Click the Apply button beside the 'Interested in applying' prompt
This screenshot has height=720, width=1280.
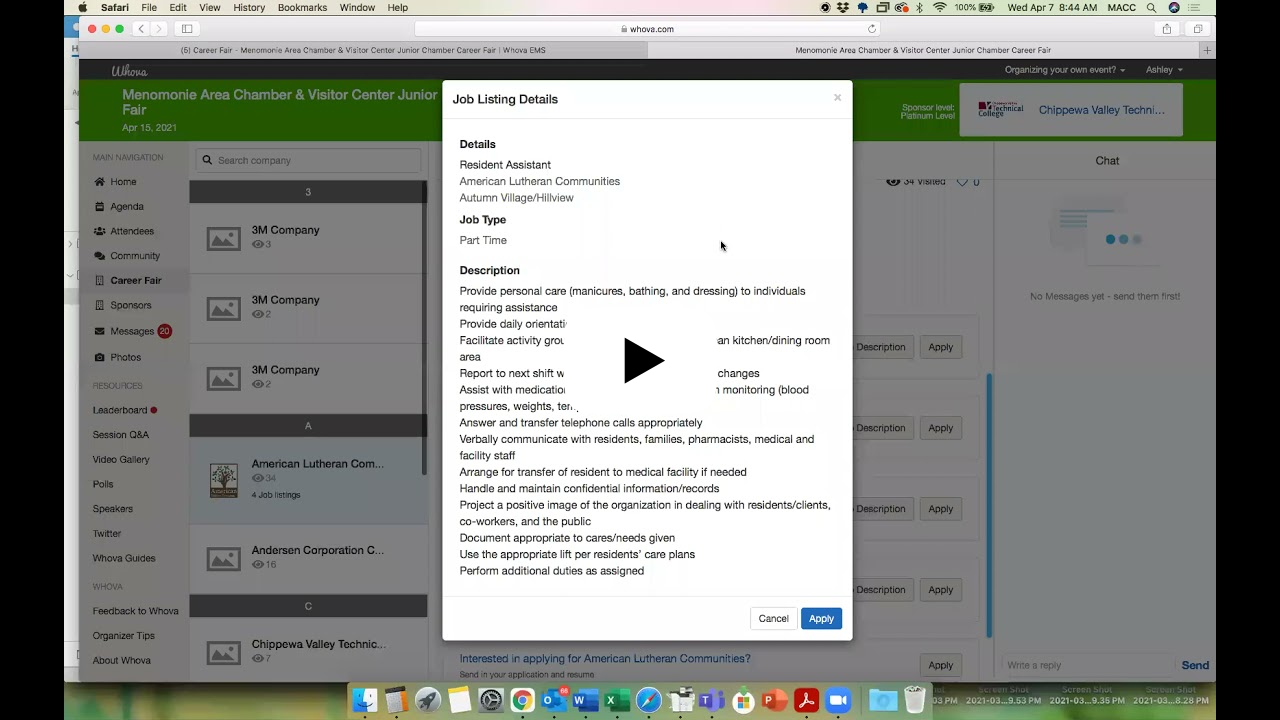(940, 665)
